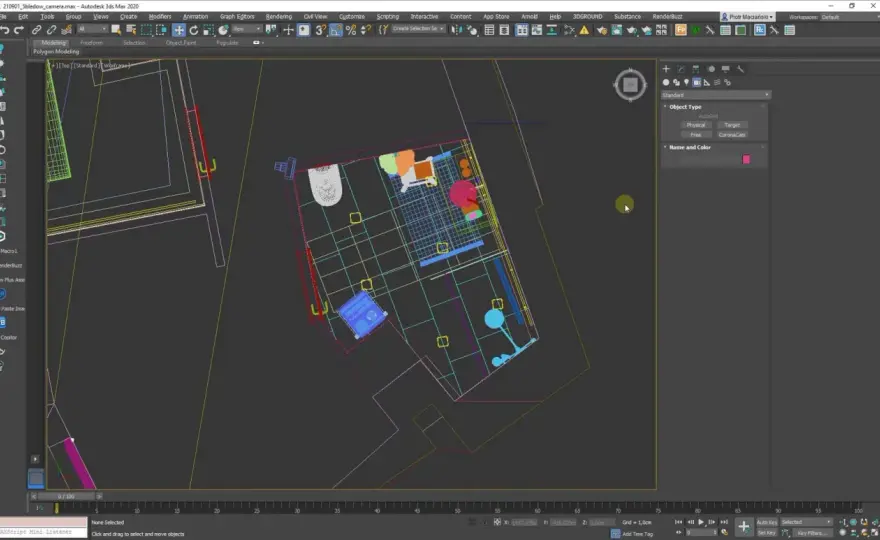Toggle Angle Snap
Viewport: 880px width, 540px height.
point(336,30)
